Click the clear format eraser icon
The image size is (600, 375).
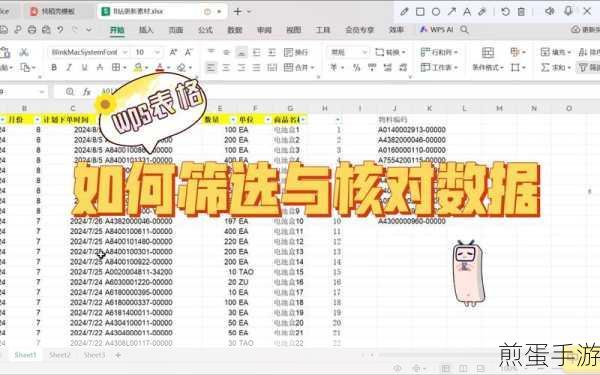[x=181, y=68]
